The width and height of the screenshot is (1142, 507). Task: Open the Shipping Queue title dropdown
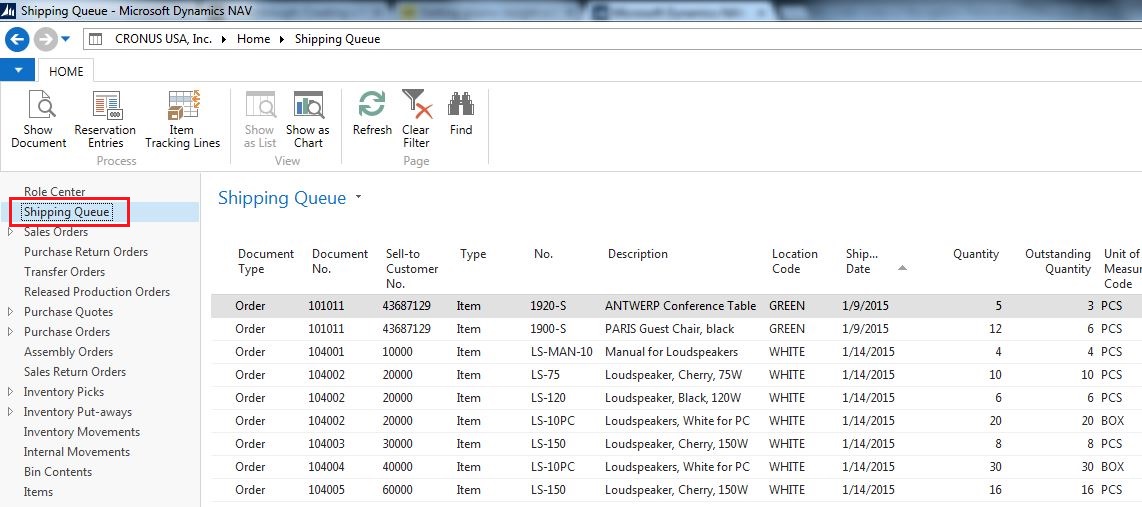(x=358, y=197)
